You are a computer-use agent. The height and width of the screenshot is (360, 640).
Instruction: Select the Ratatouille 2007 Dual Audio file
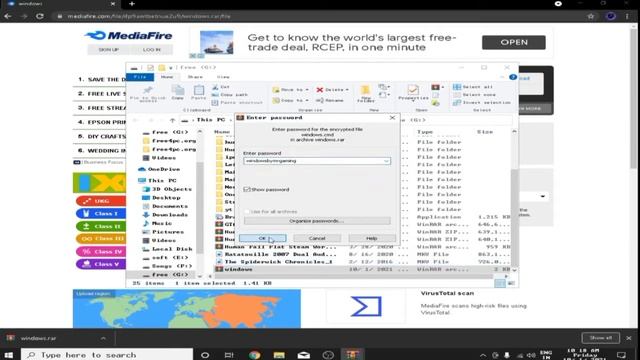coord(362,254)
